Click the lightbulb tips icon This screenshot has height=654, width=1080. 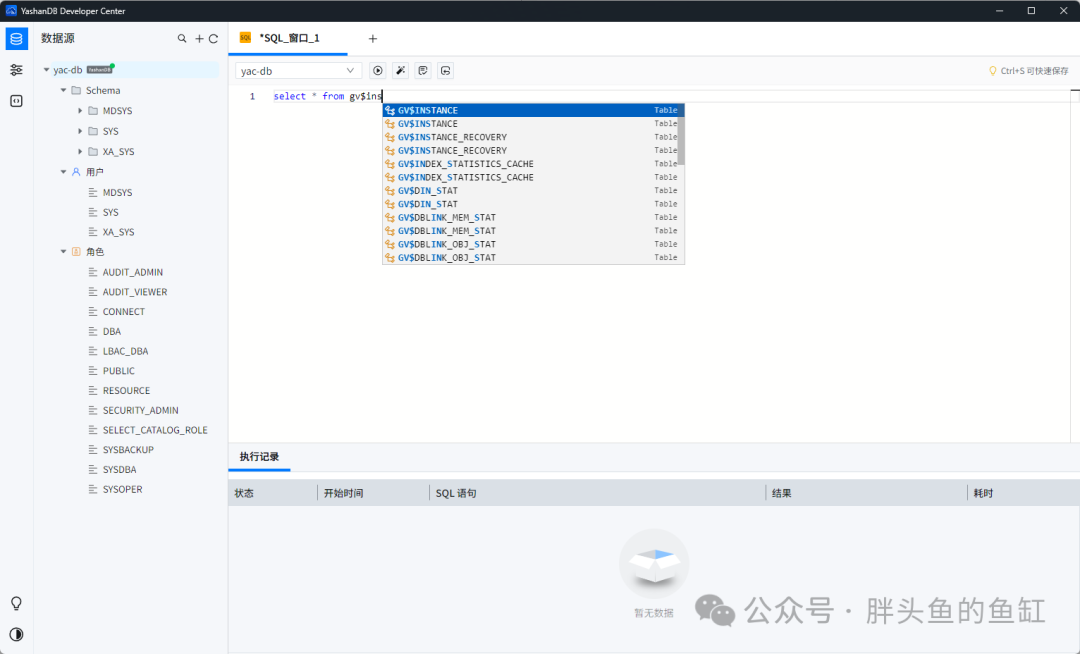coord(17,604)
